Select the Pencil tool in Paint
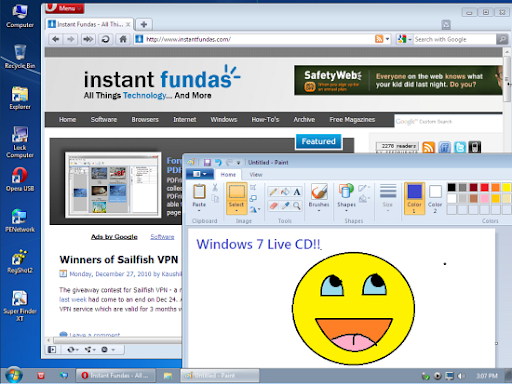The width and height of the screenshot is (512, 384). click(x=273, y=192)
